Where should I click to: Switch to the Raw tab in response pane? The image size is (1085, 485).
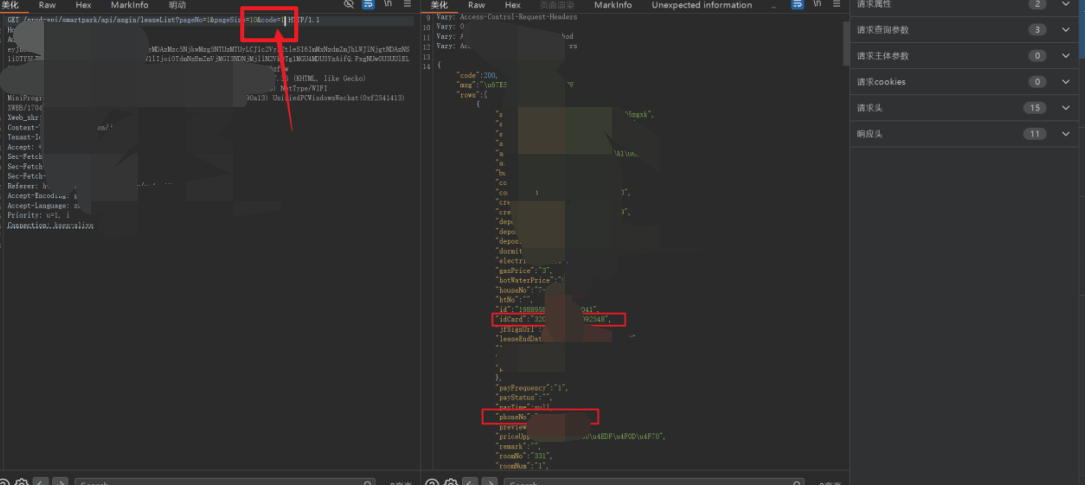[x=477, y=5]
